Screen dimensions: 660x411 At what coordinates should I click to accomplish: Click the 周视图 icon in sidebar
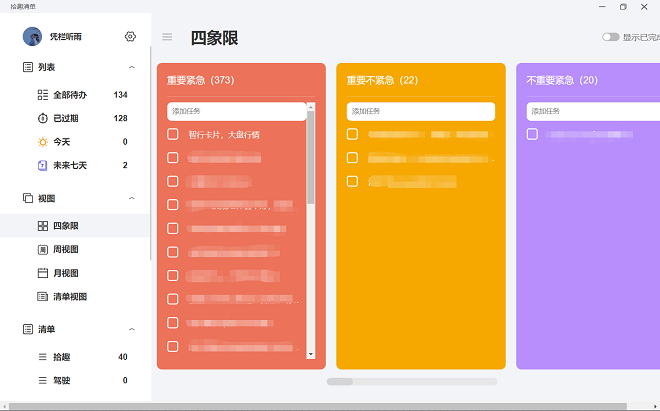[43, 249]
